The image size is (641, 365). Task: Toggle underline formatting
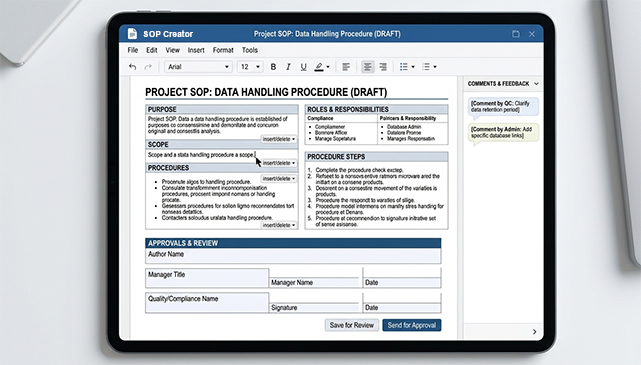point(303,67)
